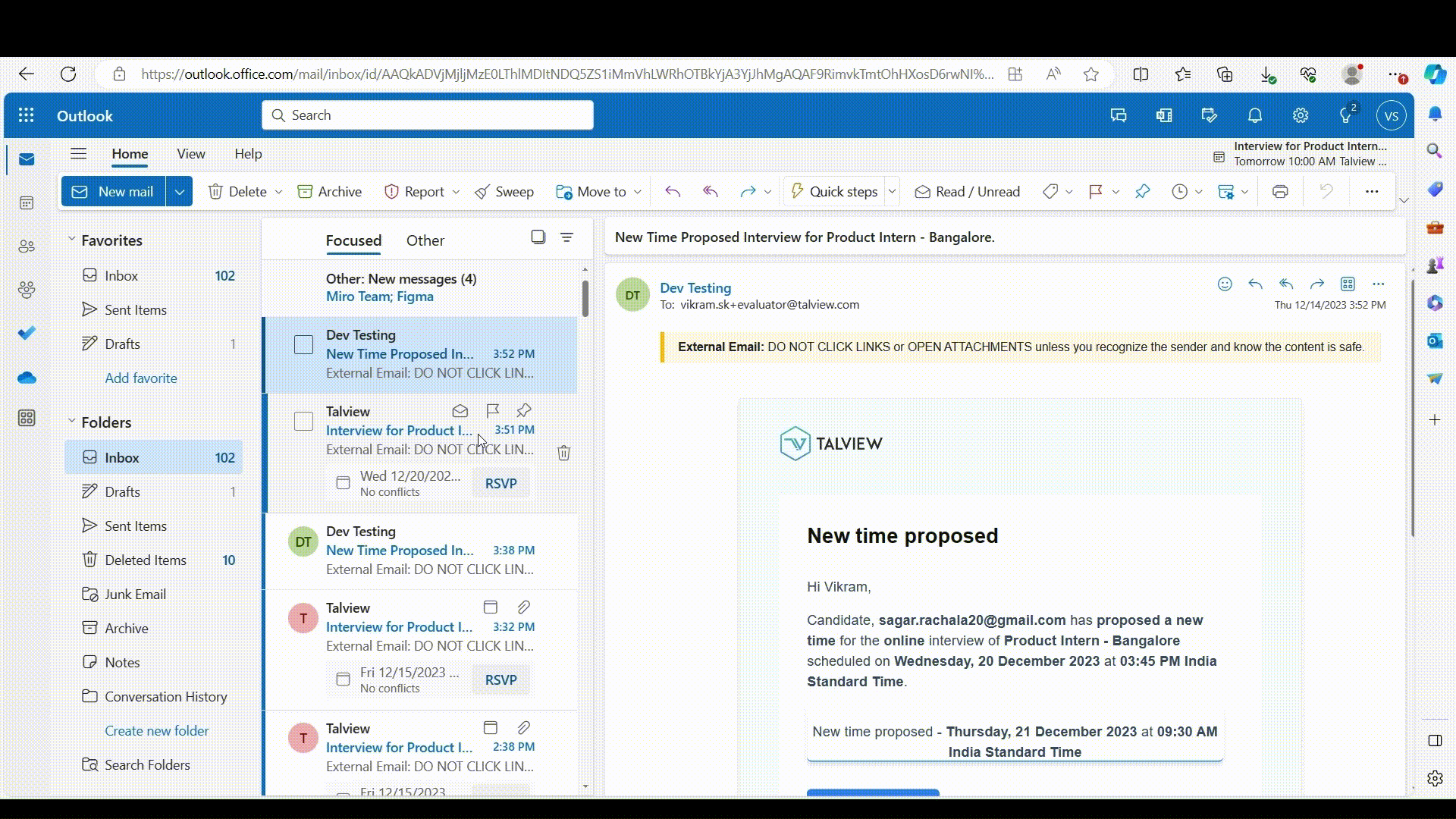
Task: Select the Other inbox tab
Action: coord(425,240)
